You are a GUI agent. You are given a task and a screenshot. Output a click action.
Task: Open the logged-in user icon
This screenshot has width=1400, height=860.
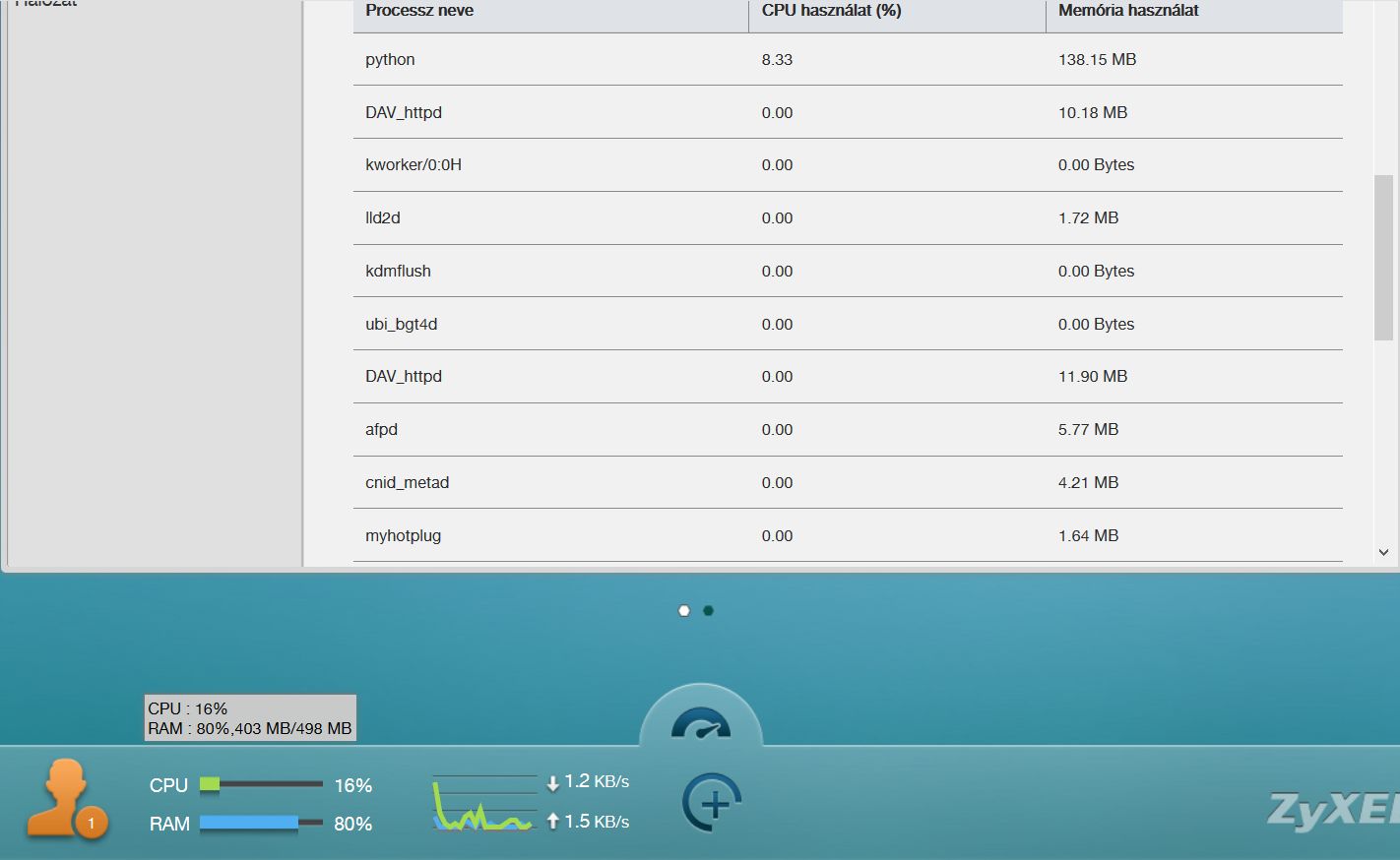[67, 799]
